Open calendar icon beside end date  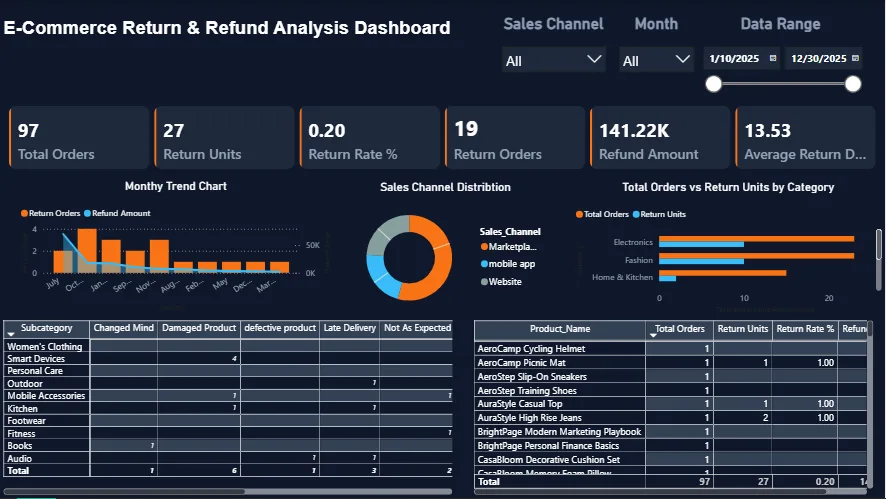coord(855,58)
